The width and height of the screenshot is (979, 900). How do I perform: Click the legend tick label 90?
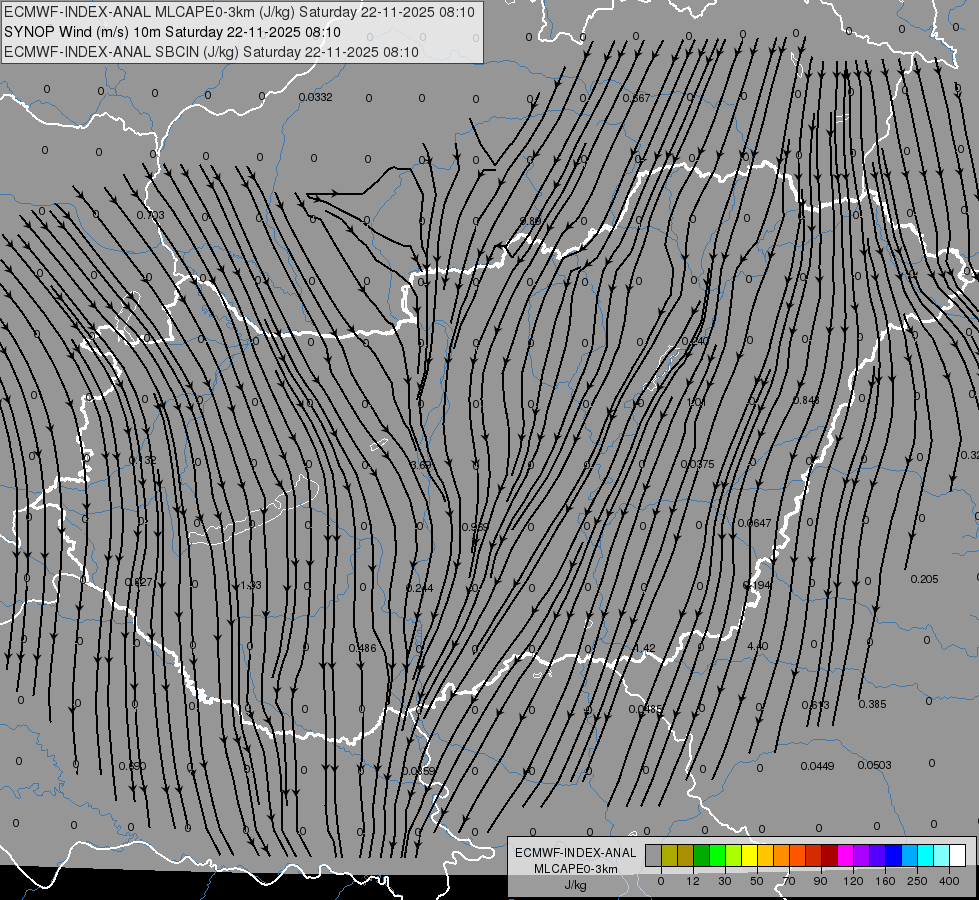click(820, 881)
